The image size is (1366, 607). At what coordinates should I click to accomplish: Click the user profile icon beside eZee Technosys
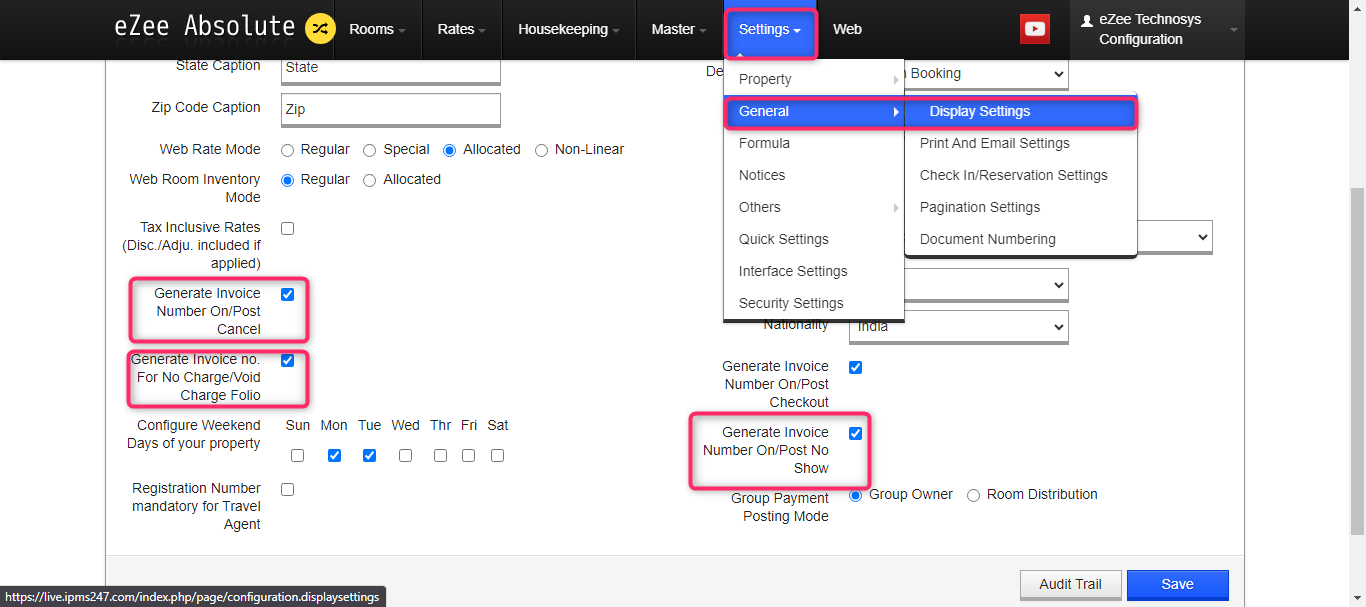[1088, 20]
